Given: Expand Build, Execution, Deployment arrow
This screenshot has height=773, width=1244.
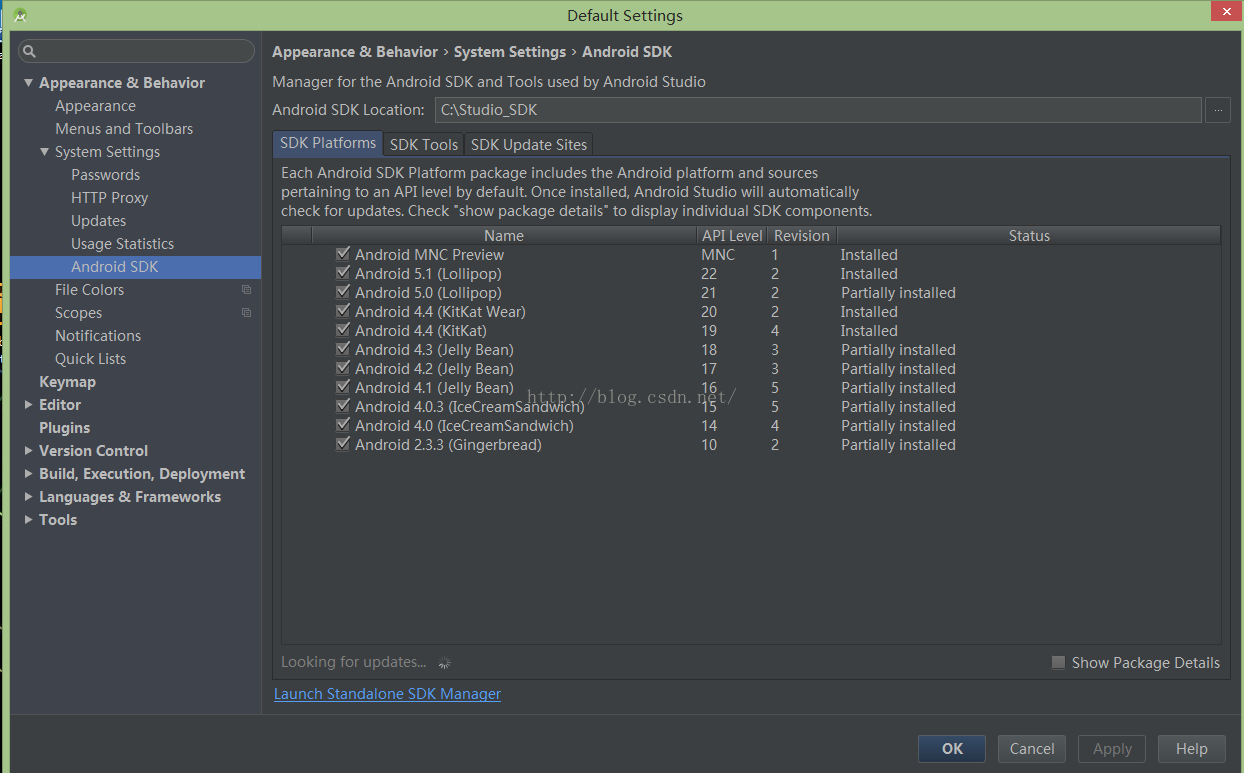Looking at the screenshot, I should [x=29, y=474].
